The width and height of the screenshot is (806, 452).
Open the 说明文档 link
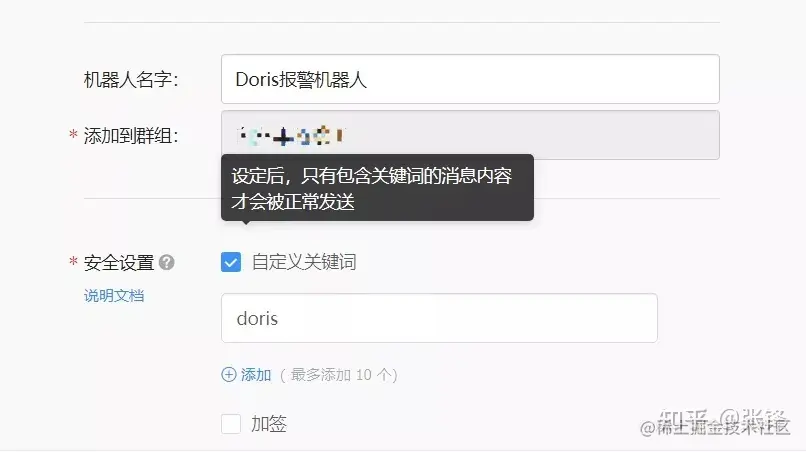click(x=114, y=296)
